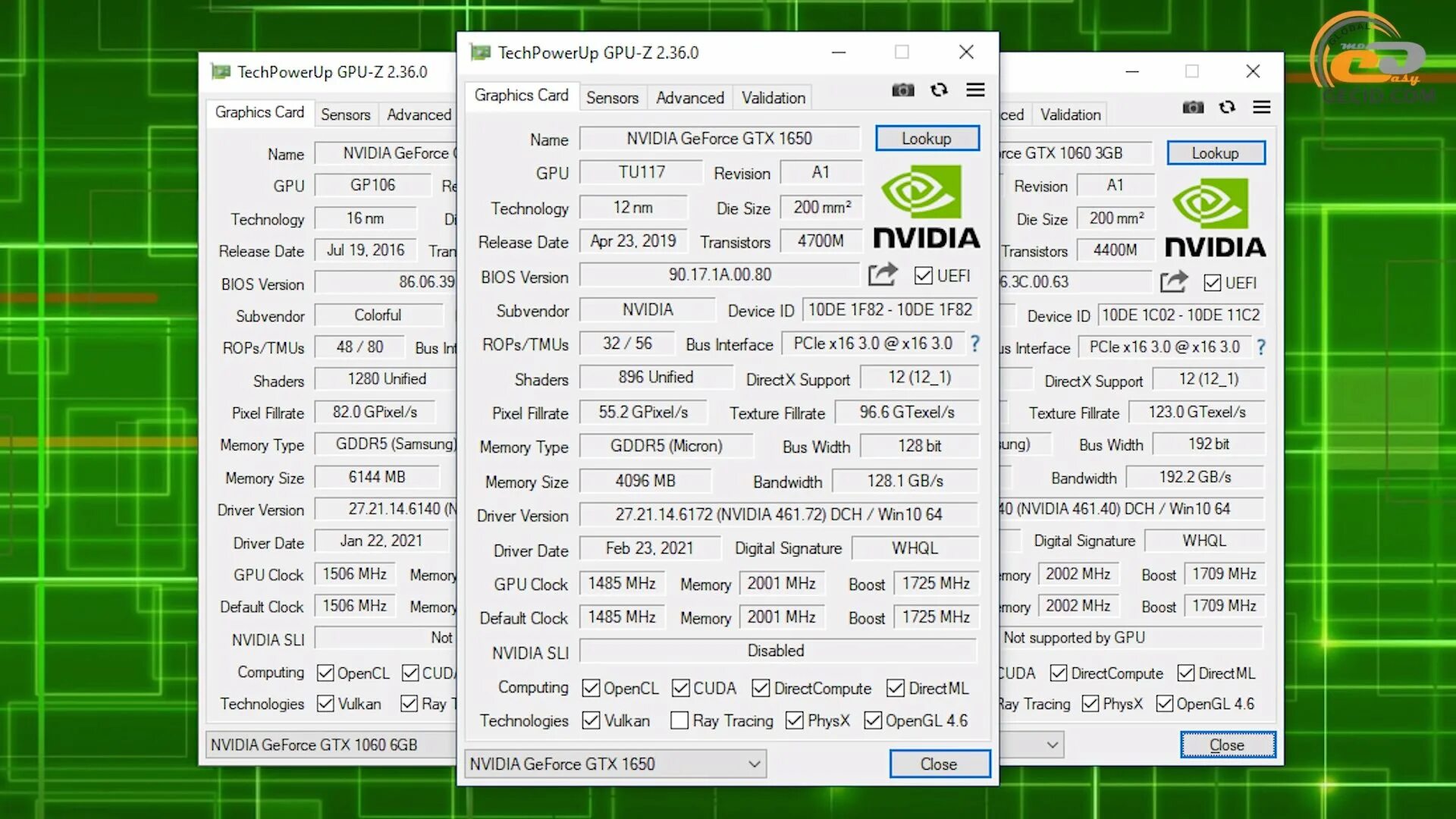1456x819 pixels.
Task: Toggle DirectML checkbox in GTX 1060 3GB window
Action: click(x=1186, y=673)
